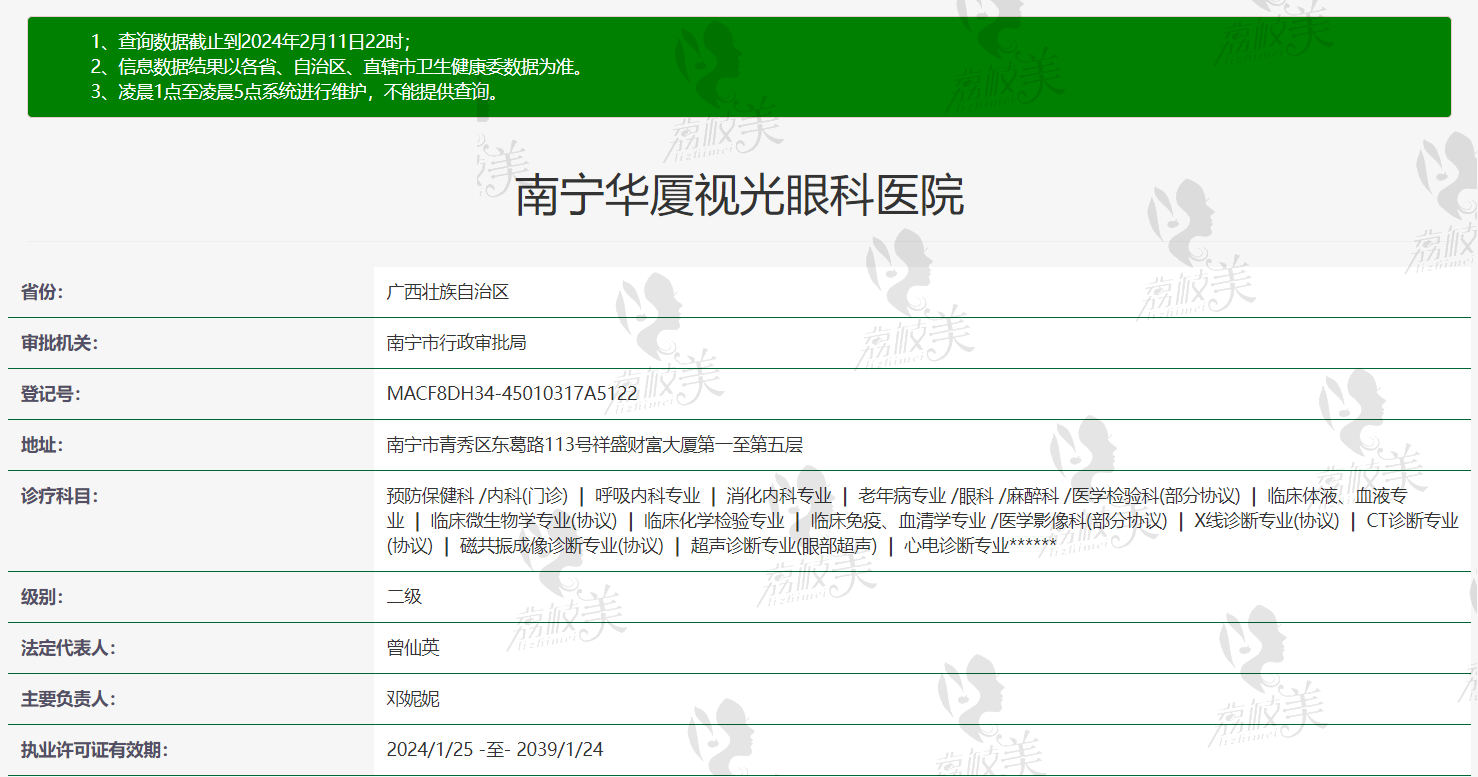Select the 临床微生物学专业(协议) text
The height and width of the screenshot is (777, 1478).
coord(524,521)
